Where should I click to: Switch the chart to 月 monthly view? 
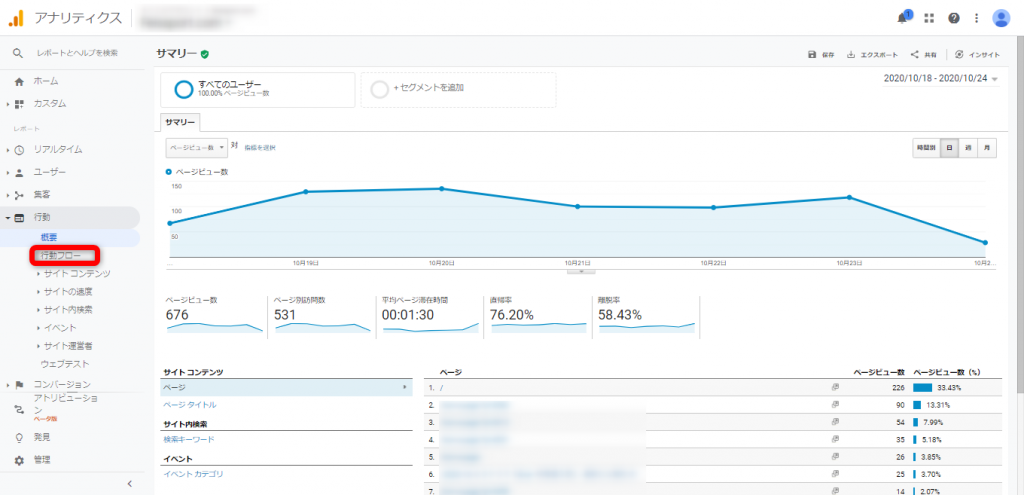coord(987,148)
